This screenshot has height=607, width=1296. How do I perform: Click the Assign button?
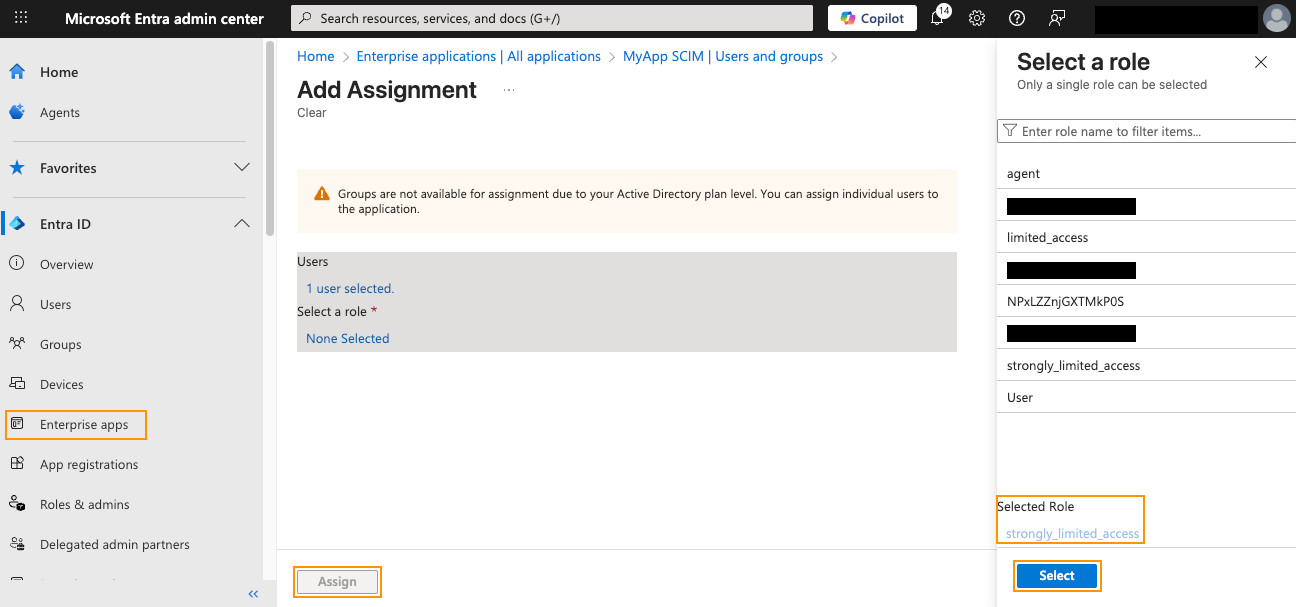tap(337, 582)
